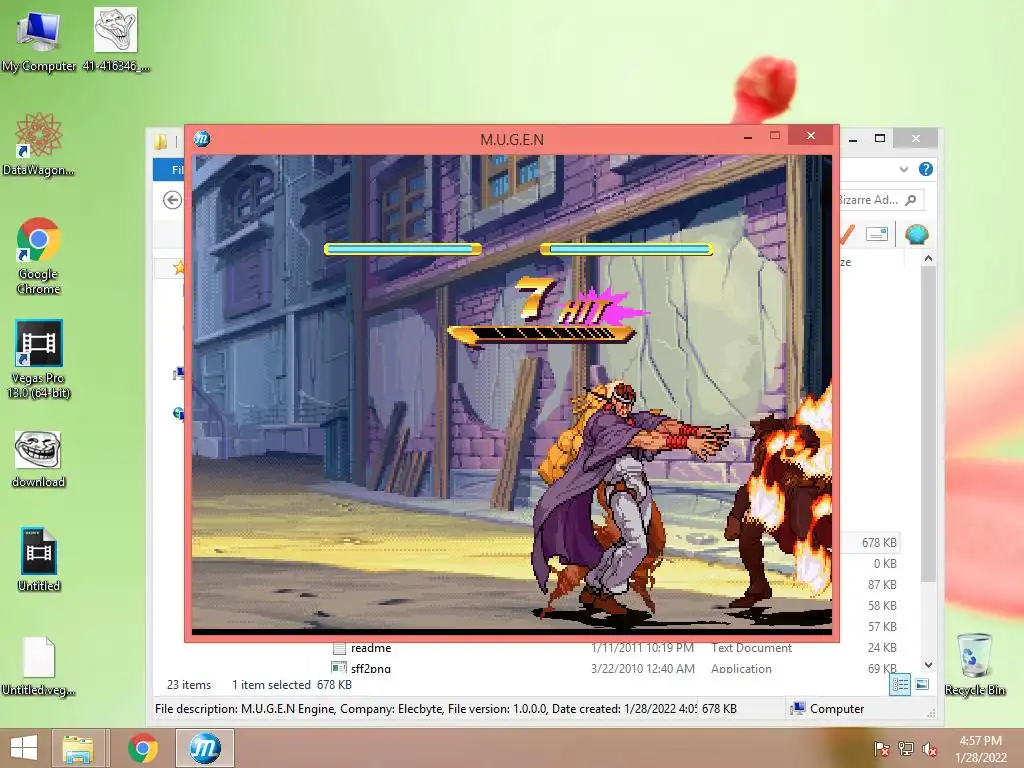The image size is (1024, 768).
Task: Expand the File Explorer ribbon chevron
Action: (904, 169)
